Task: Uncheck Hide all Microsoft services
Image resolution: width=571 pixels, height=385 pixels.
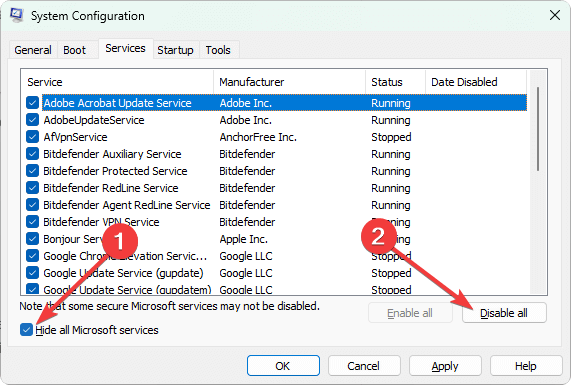Action: (x=26, y=330)
